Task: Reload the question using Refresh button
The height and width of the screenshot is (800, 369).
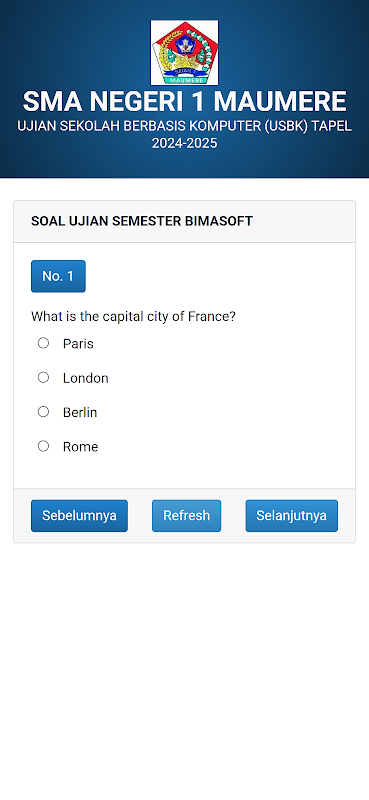Action: point(186,516)
